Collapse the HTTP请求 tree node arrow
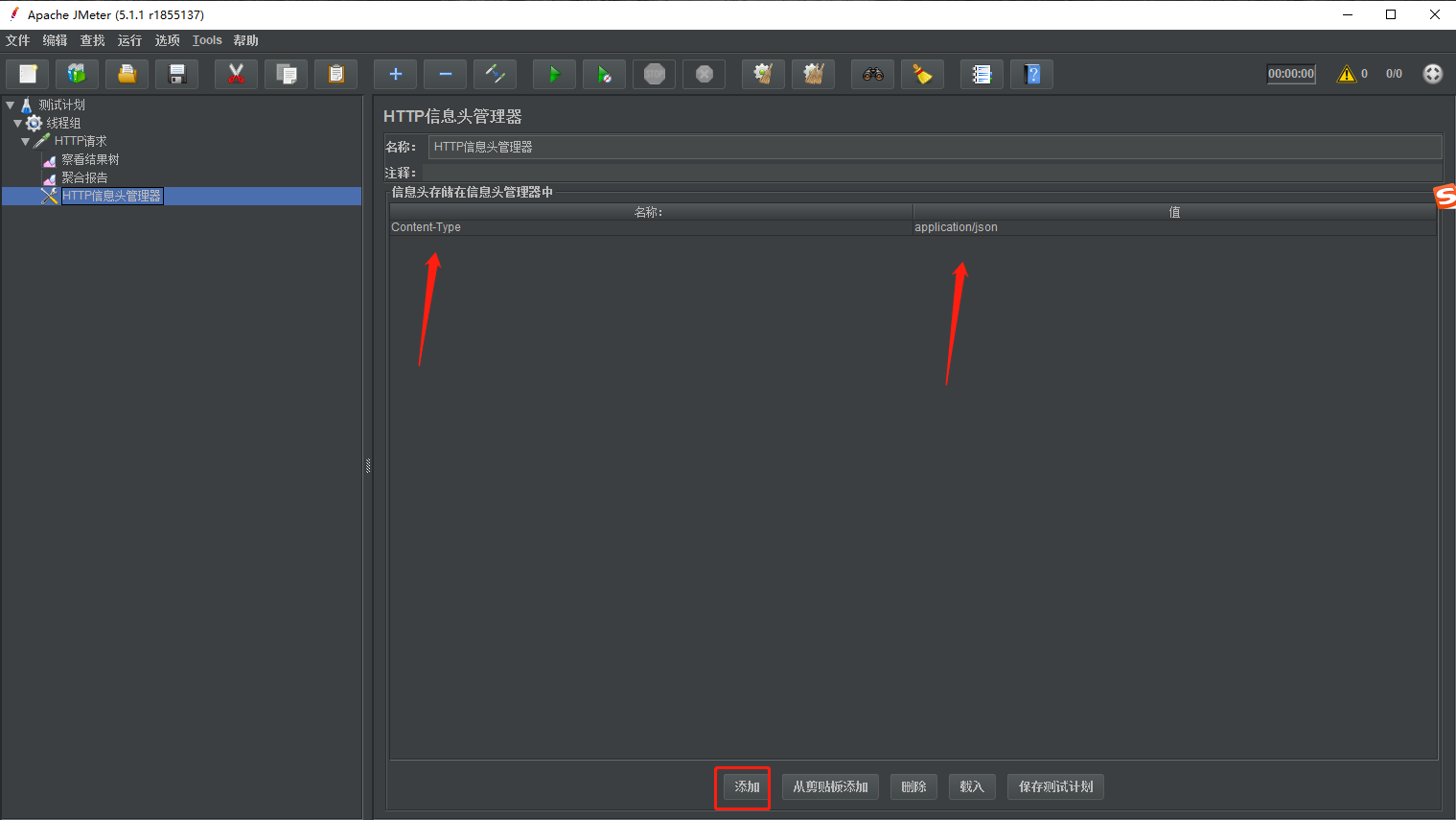The height and width of the screenshot is (820, 1456). point(25,141)
